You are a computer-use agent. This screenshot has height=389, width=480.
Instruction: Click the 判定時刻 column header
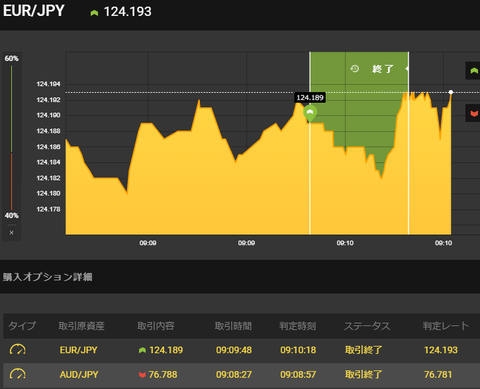point(298,326)
